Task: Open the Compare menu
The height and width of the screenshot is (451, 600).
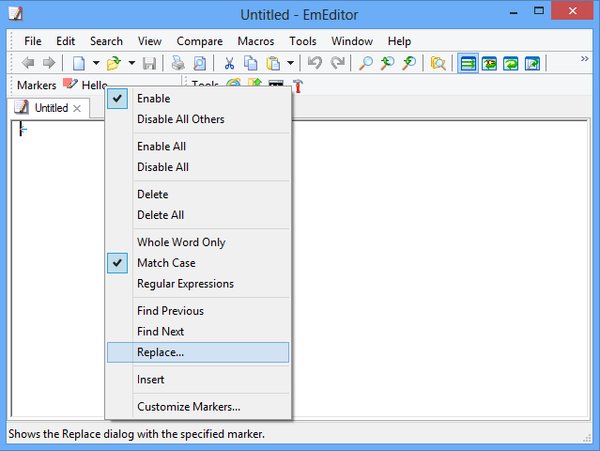Action: tap(199, 41)
